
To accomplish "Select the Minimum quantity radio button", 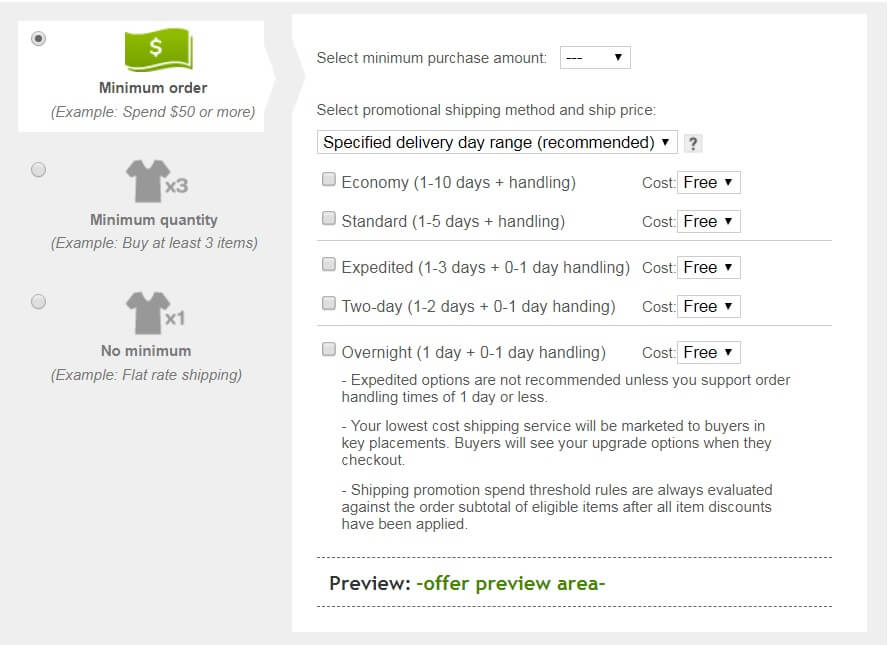I will point(38,170).
